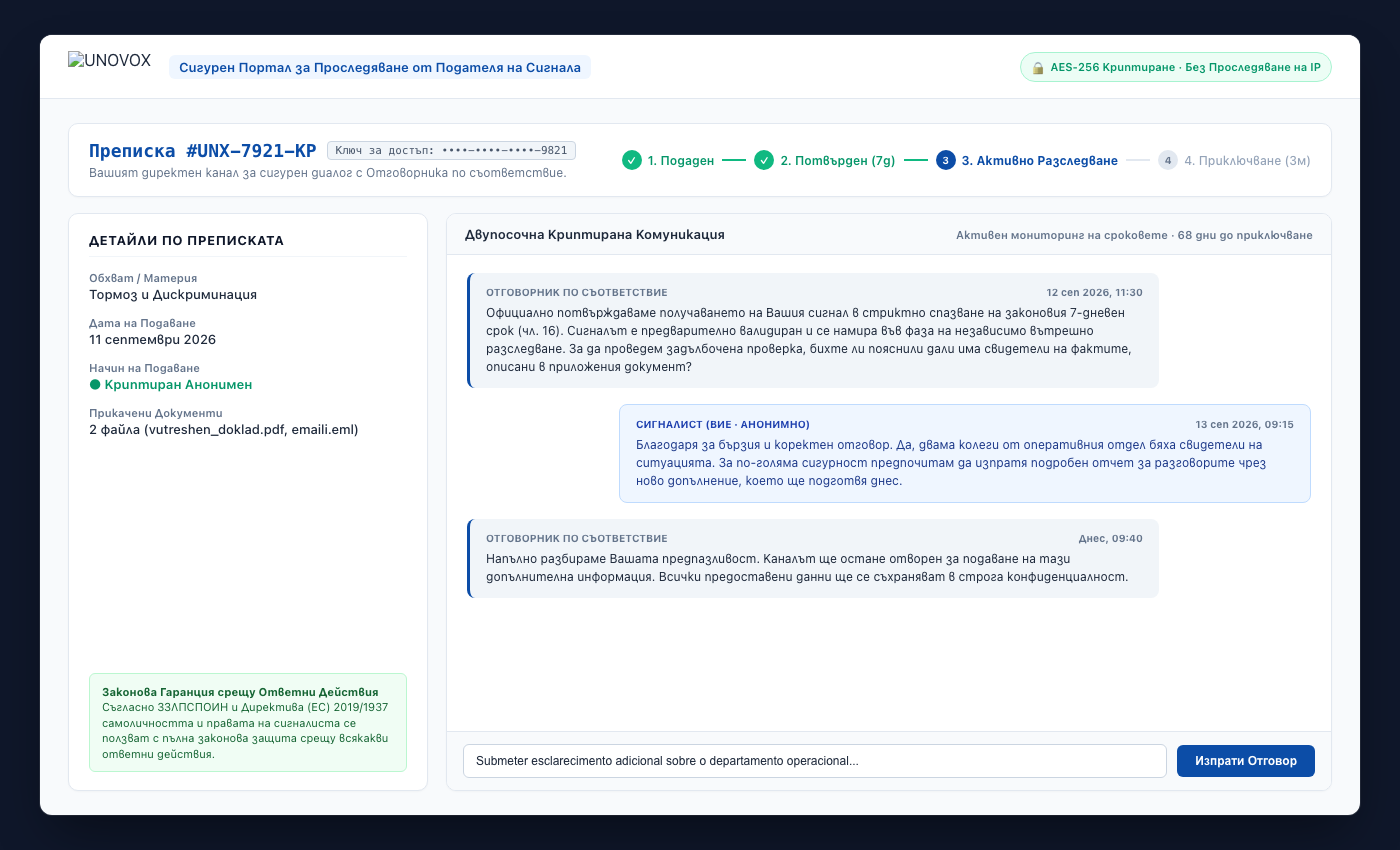Click the checkmark icon for step Потвърден
The height and width of the screenshot is (850, 1400).
coord(764,160)
